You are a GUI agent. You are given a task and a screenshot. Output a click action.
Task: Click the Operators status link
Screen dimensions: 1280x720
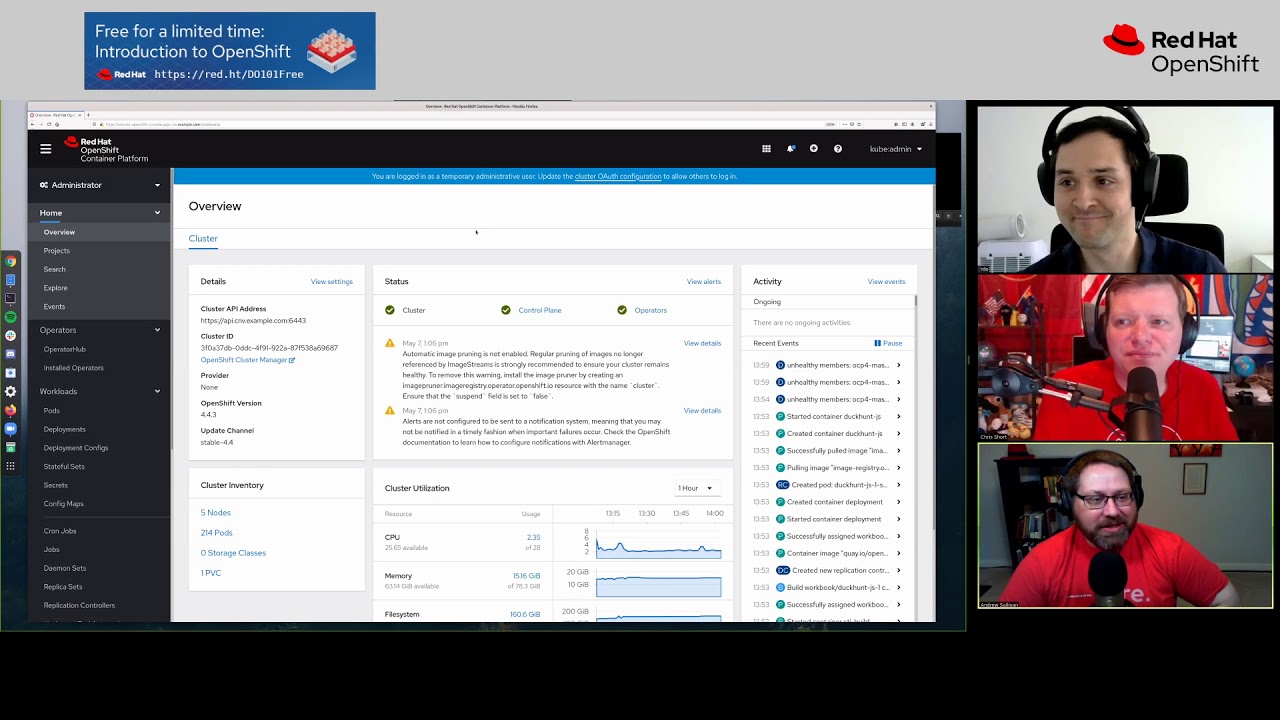coord(651,310)
